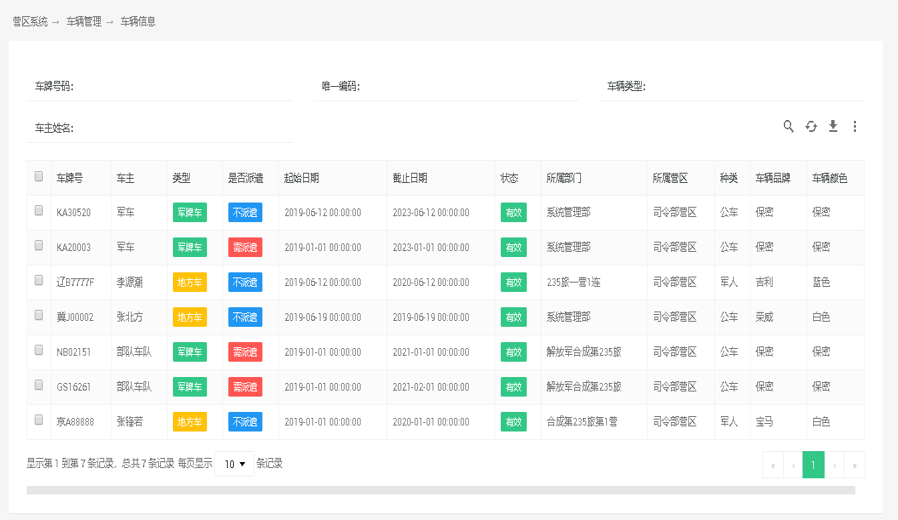
Task: Select the checkbox for 京A88888
Action: click(x=39, y=421)
